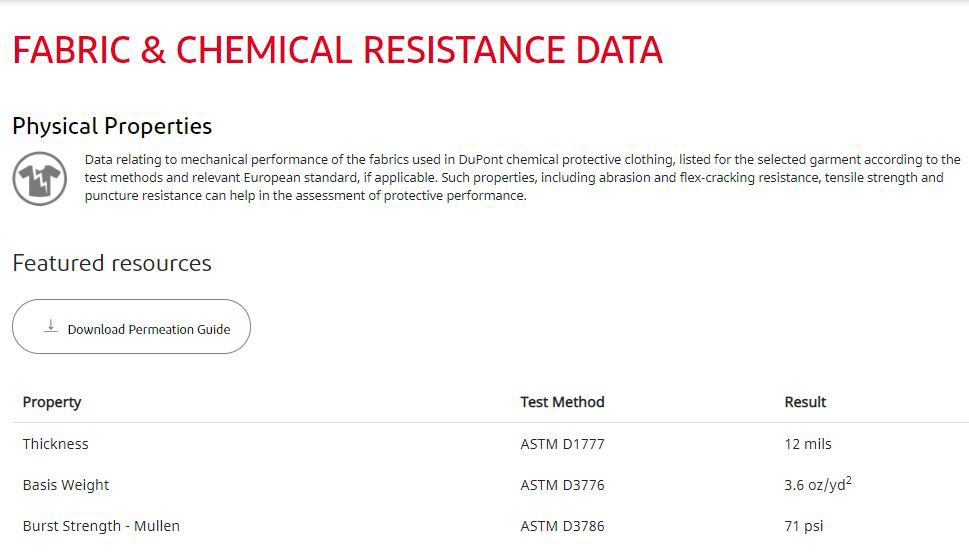Click the download arrow icon
This screenshot has width=969, height=554.
51,326
